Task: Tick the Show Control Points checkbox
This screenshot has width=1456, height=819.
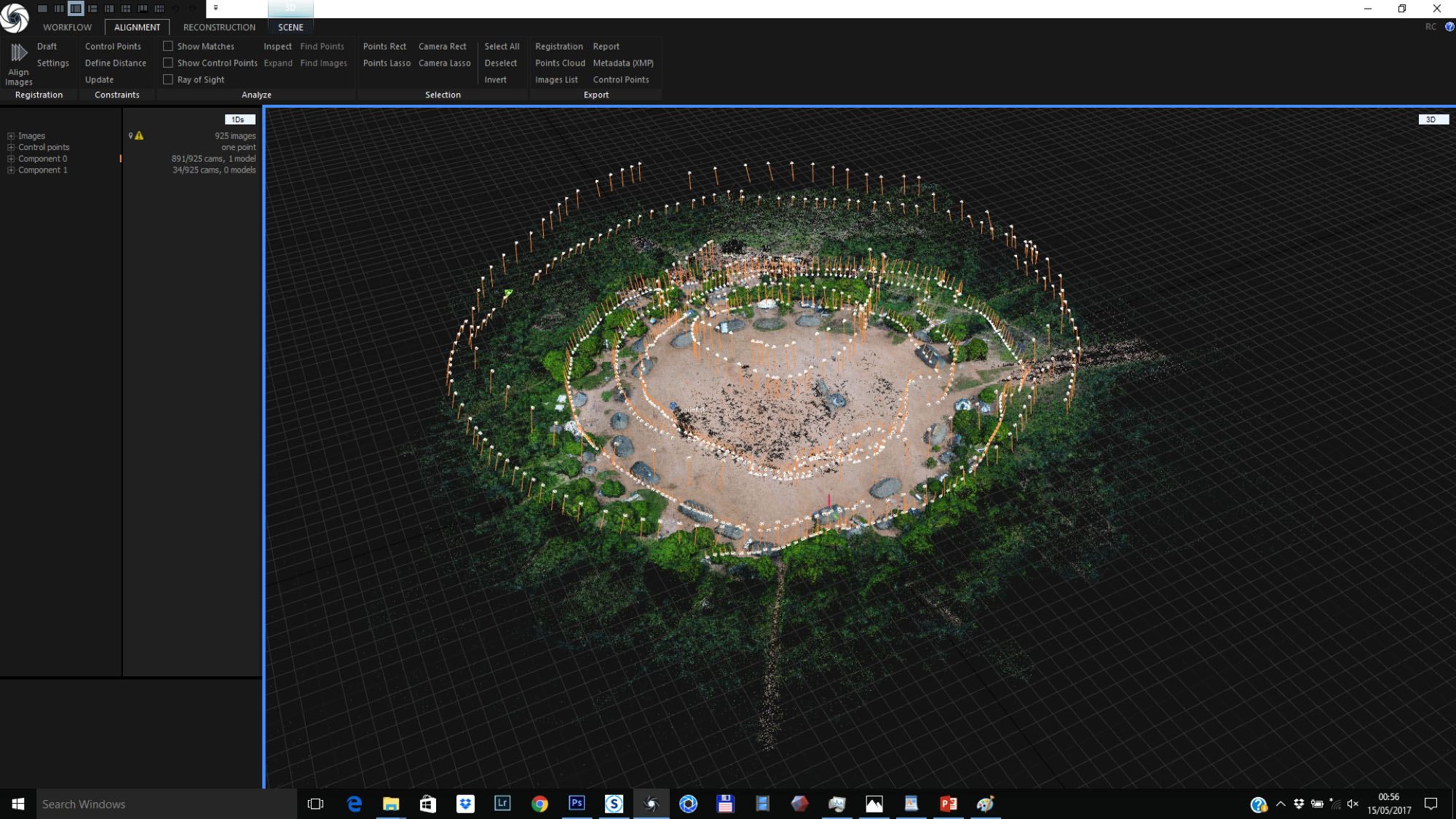Action: (168, 63)
